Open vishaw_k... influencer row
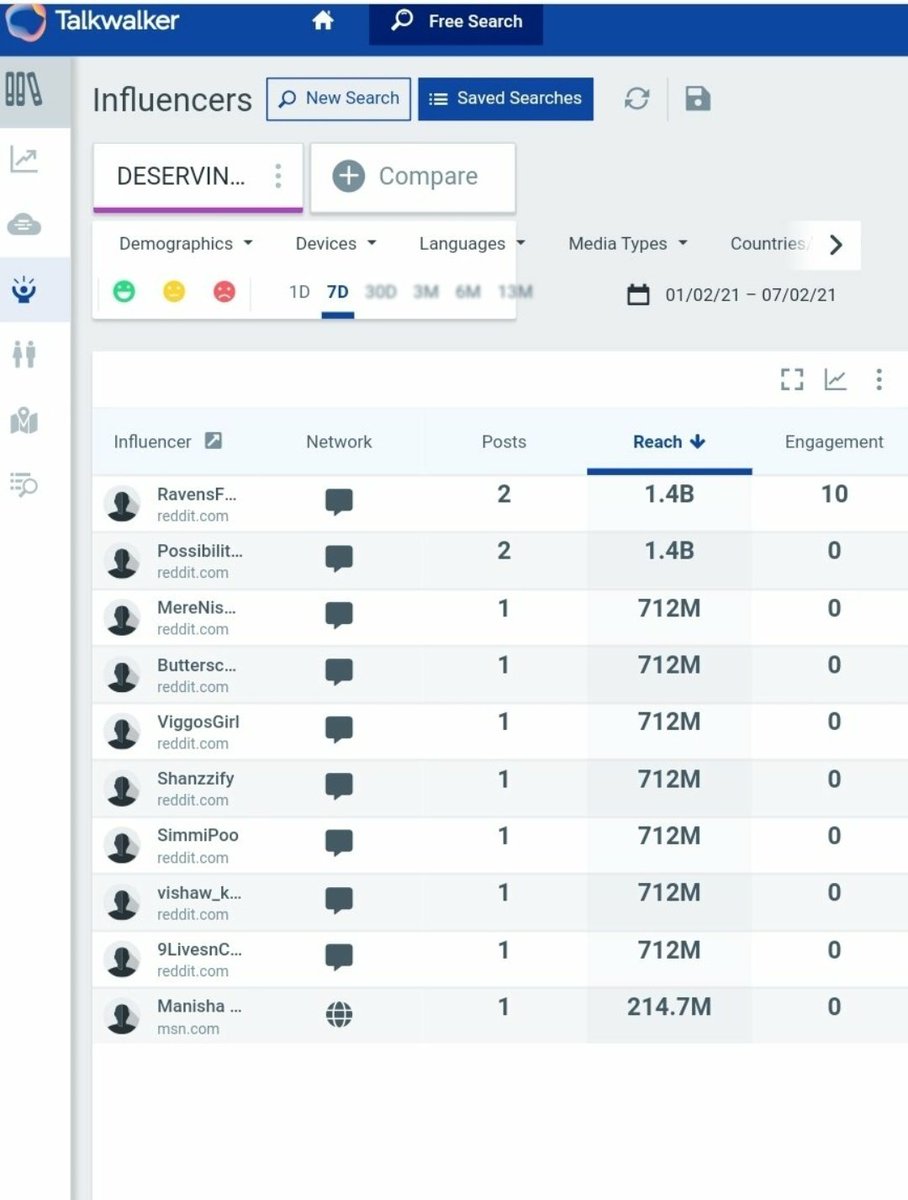Screen dimensions: 908x1200 (x=500, y=903)
